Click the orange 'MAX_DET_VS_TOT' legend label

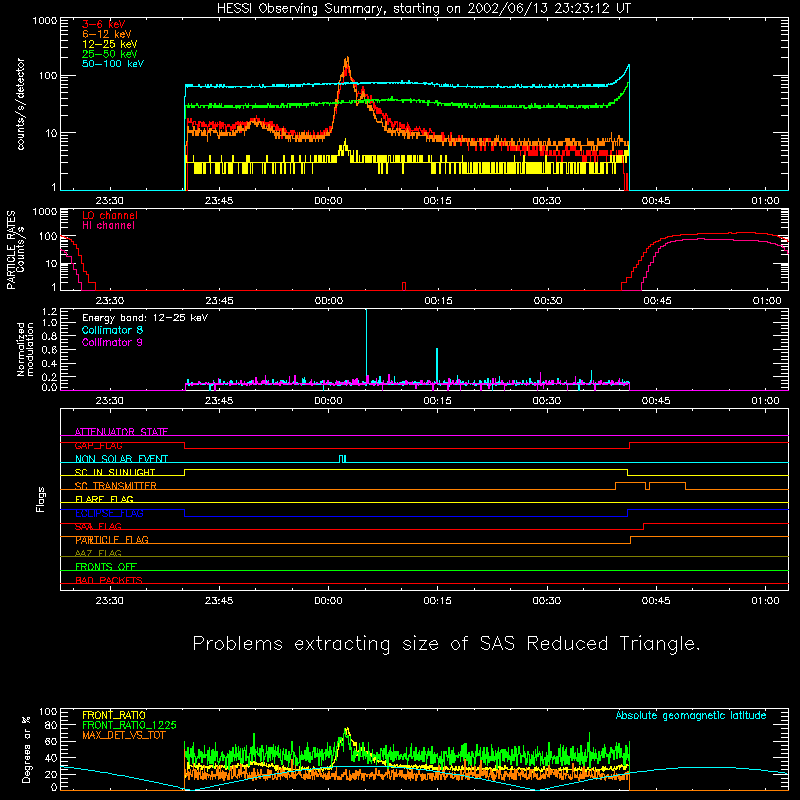pos(124,735)
